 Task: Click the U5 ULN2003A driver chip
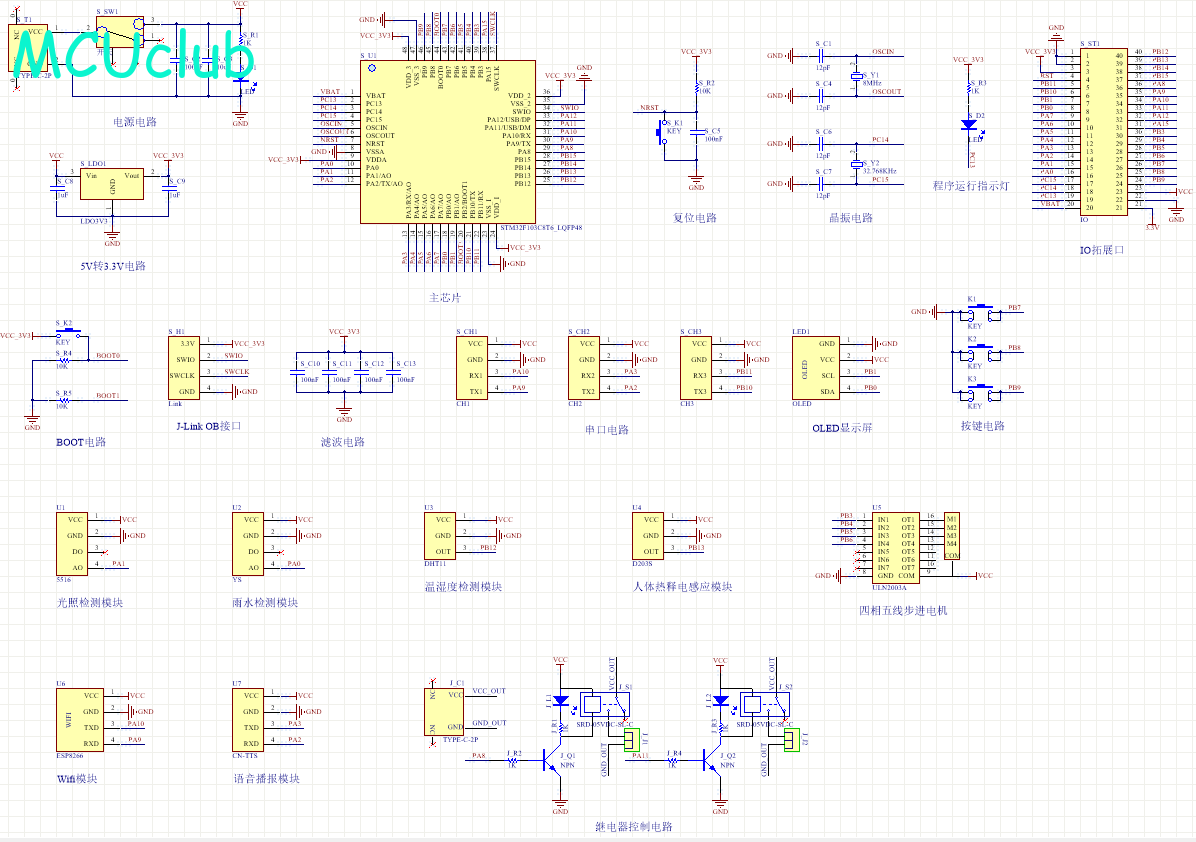pyautogui.click(x=896, y=548)
